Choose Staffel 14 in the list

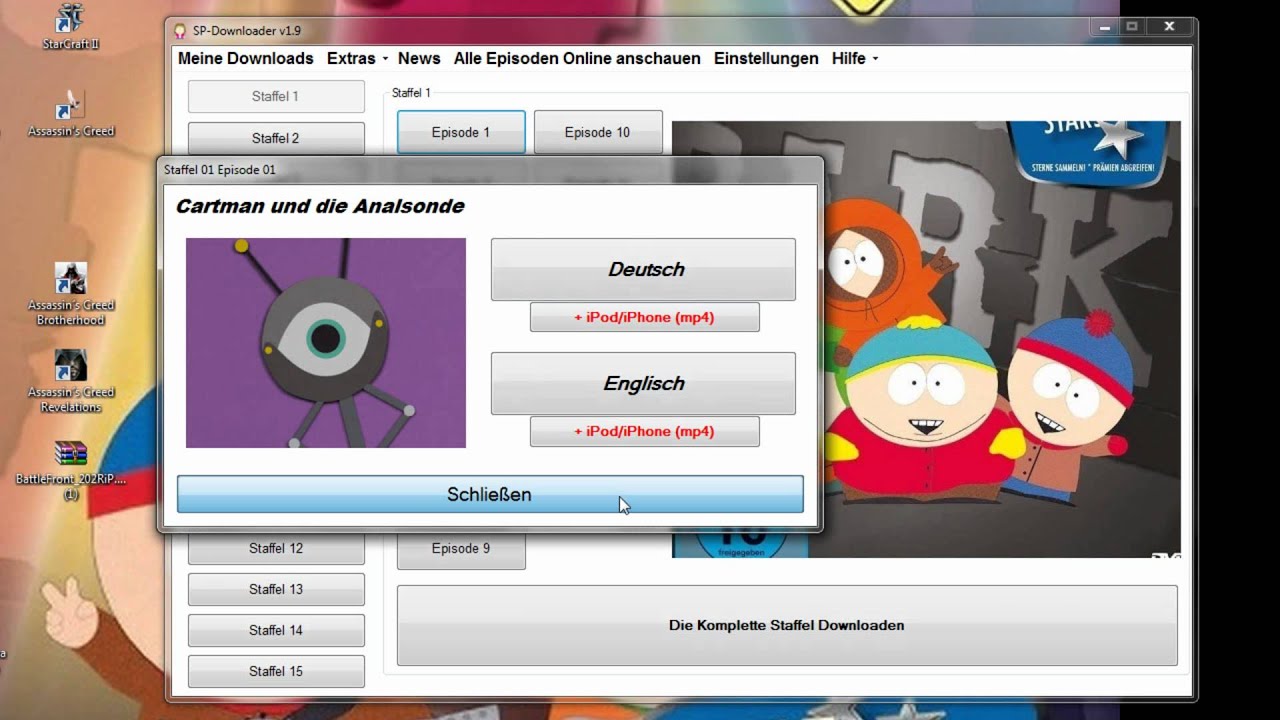(x=276, y=630)
